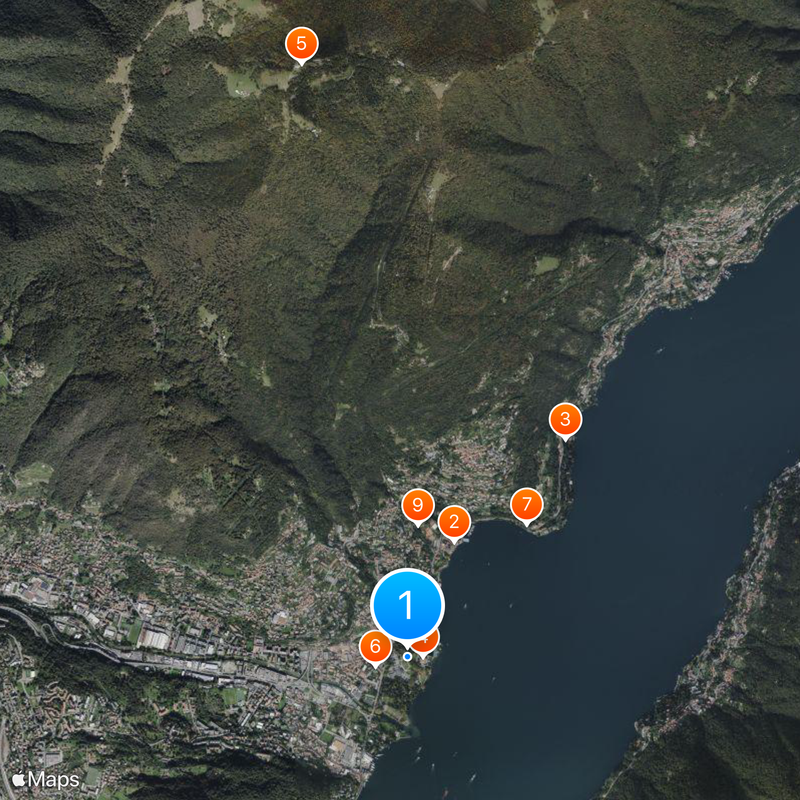The image size is (800, 800).
Task: Select the small blue location dot
Action: (407, 656)
